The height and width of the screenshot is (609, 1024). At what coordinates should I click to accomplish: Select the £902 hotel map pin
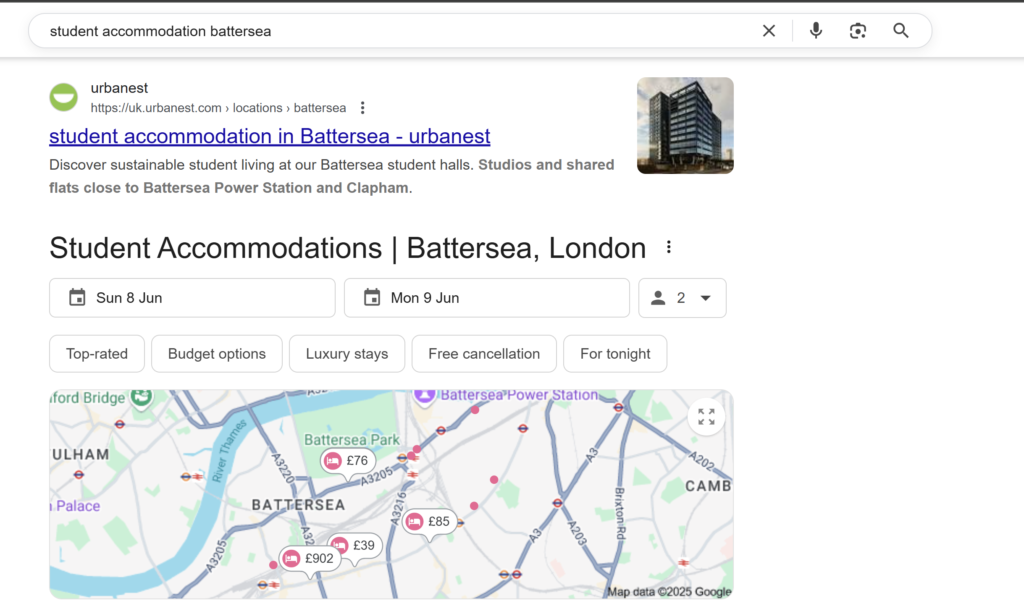310,559
